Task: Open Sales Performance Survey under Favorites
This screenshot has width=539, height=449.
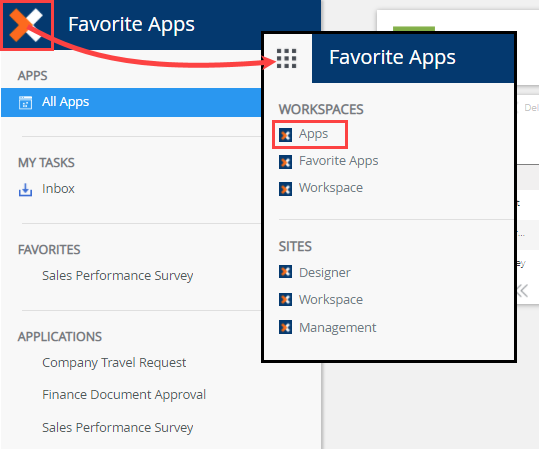Action: [x=118, y=276]
